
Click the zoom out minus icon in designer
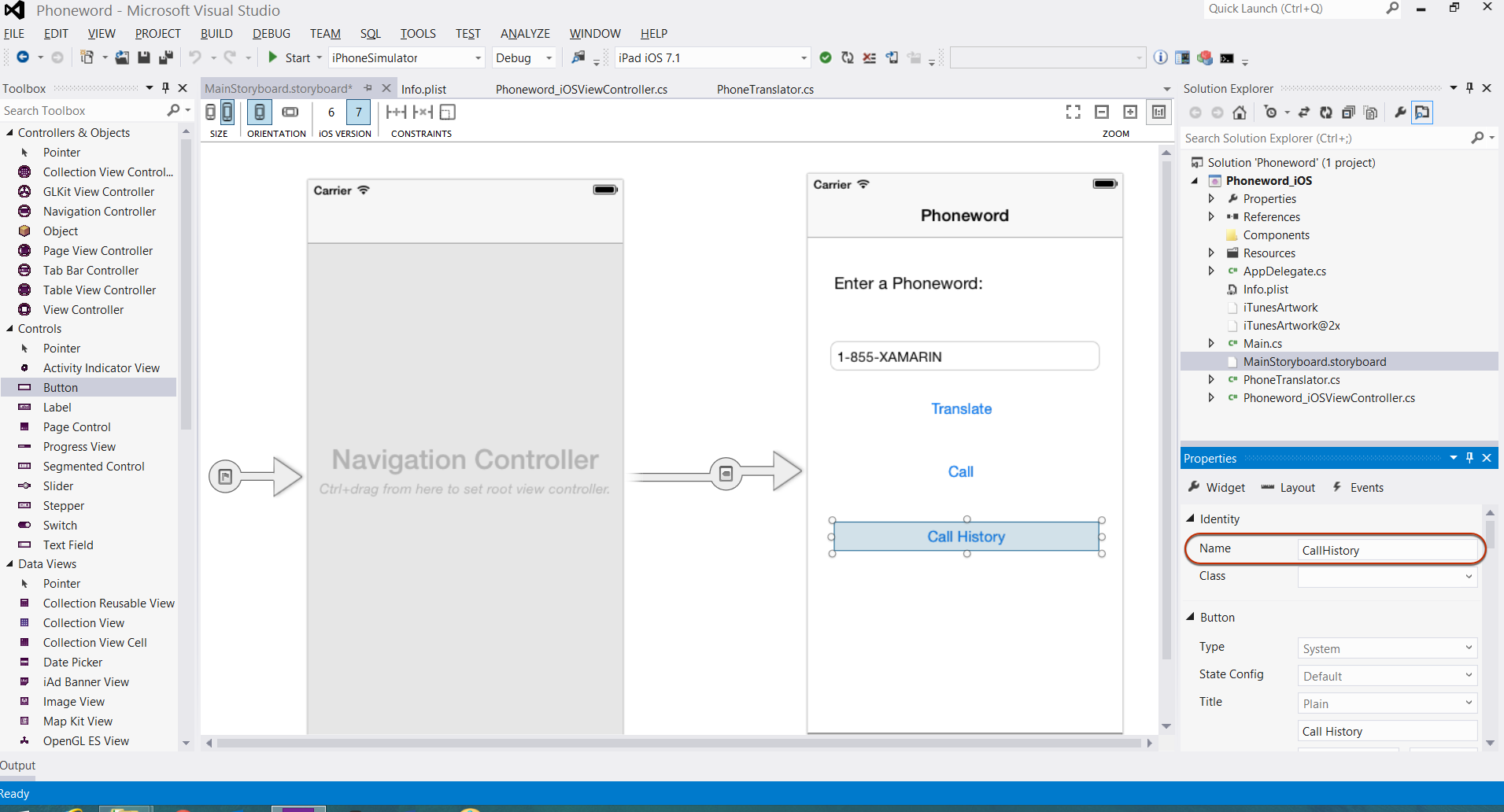(1102, 113)
